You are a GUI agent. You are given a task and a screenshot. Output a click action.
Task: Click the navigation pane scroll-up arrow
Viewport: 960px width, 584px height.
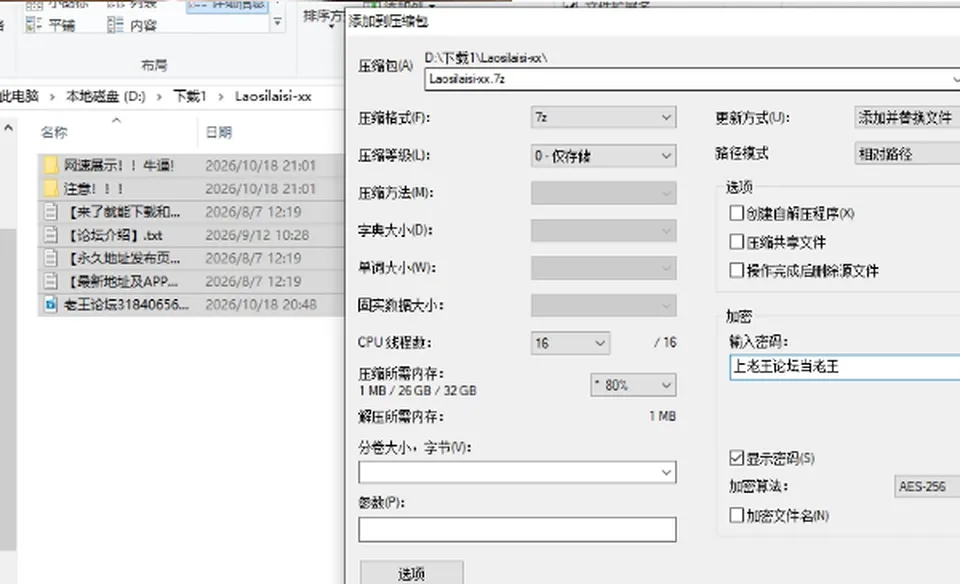[9, 128]
